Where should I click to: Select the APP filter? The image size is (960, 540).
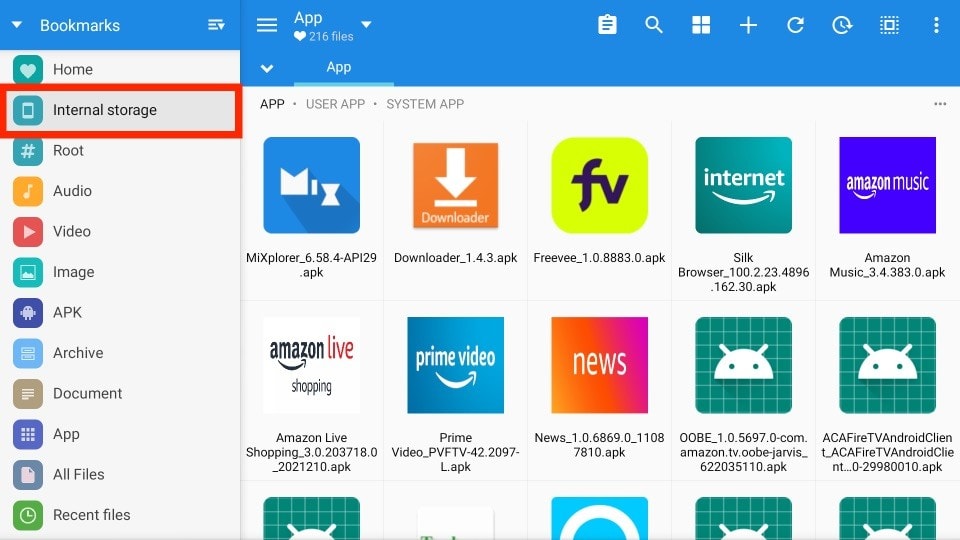point(272,104)
